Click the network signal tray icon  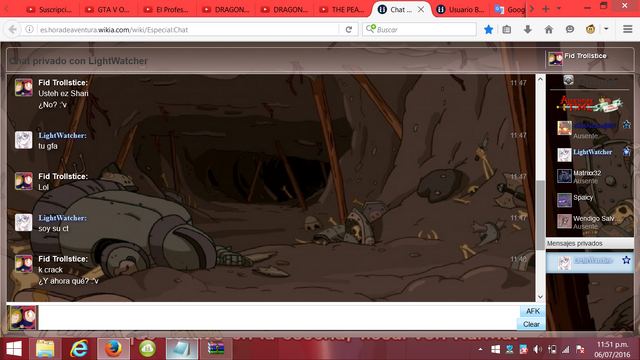(x=565, y=349)
